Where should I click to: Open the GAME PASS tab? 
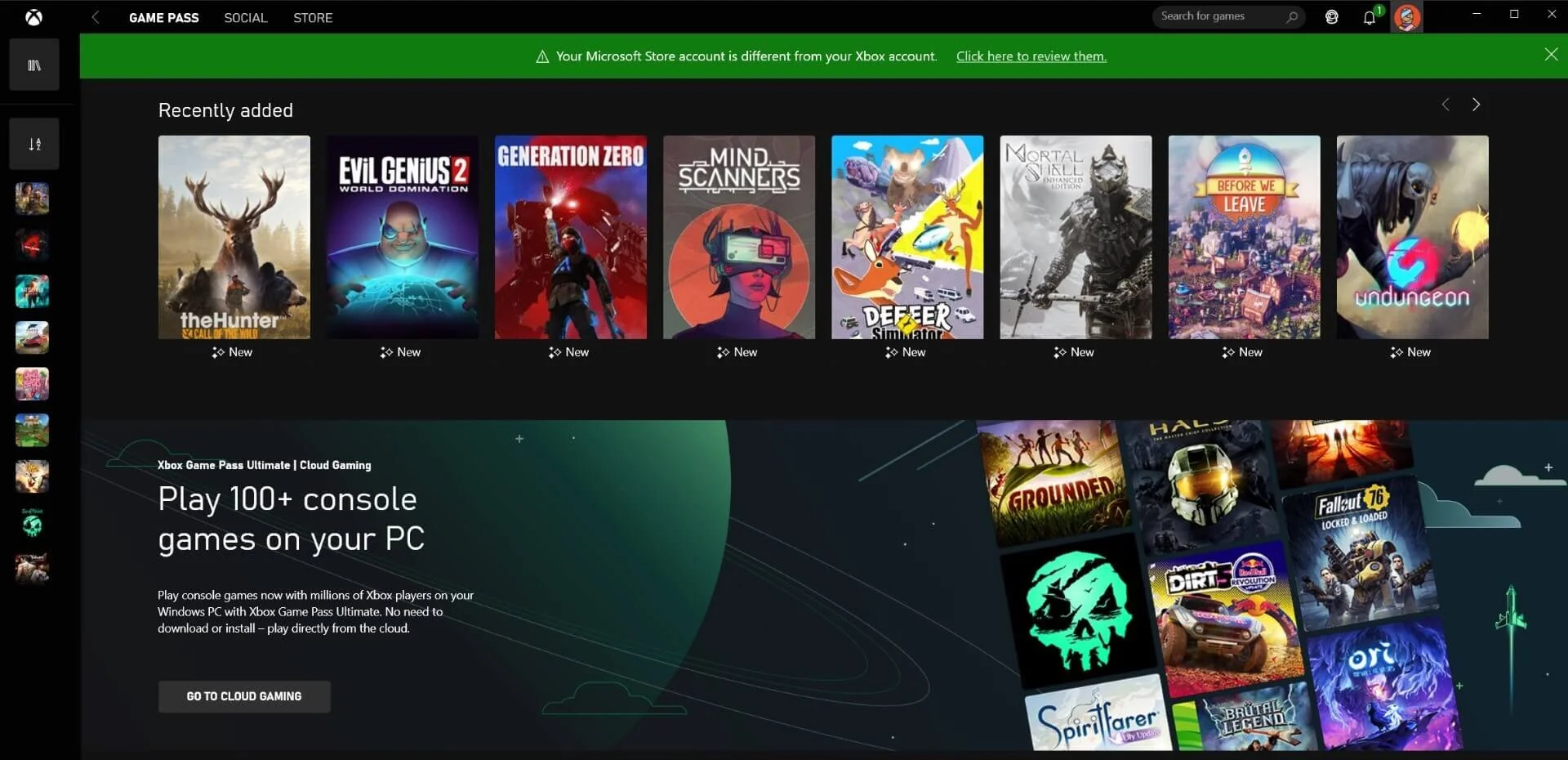click(163, 17)
